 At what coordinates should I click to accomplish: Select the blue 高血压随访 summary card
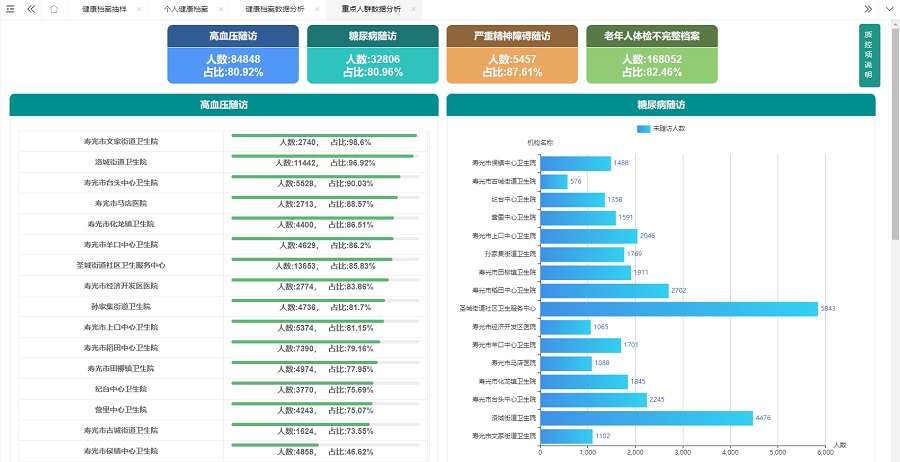[232, 54]
